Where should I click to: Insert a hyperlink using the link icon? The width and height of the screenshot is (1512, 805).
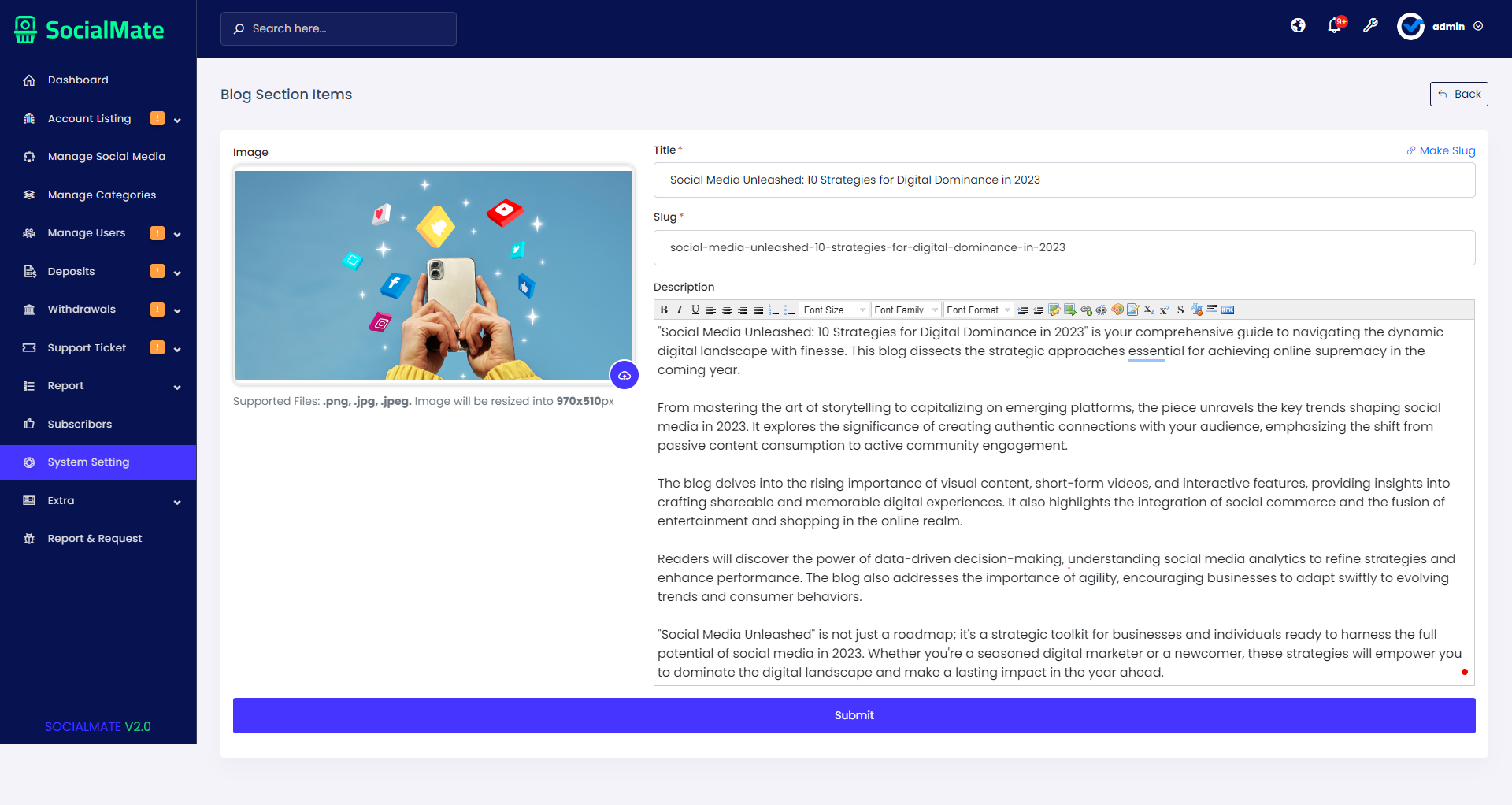click(1085, 310)
